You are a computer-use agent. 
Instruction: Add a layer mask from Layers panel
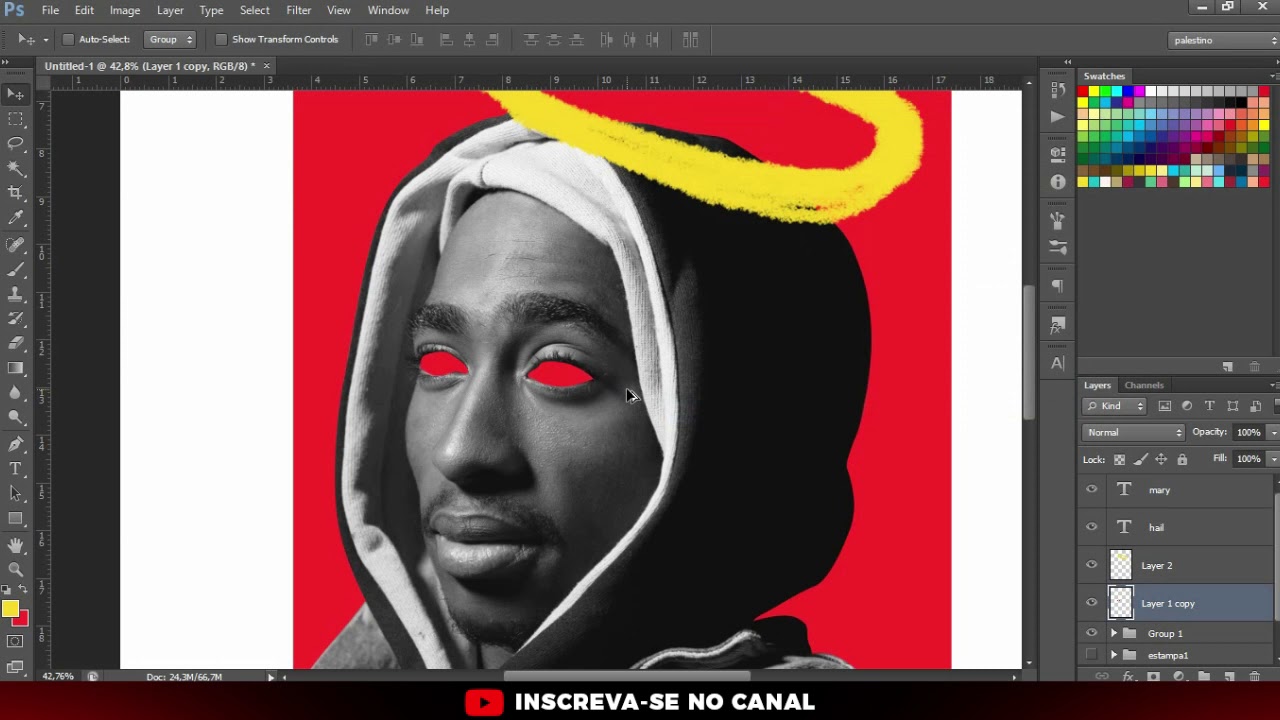click(x=1153, y=677)
